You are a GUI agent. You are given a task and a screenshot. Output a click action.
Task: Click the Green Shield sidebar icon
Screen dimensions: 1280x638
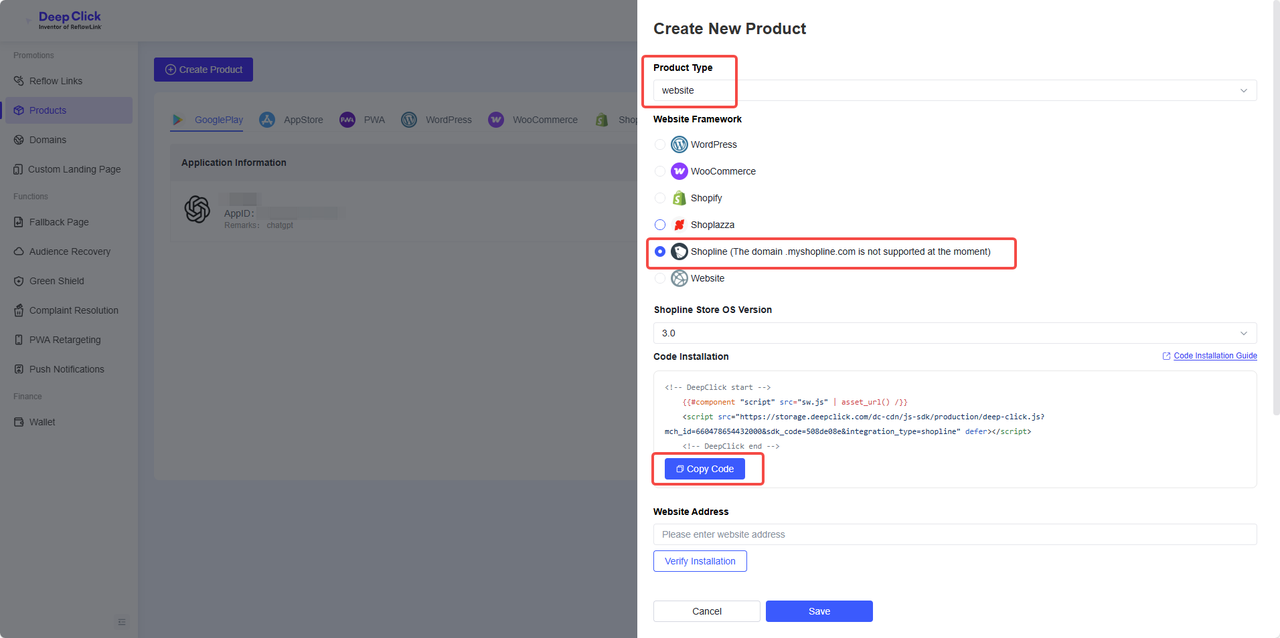(x=19, y=281)
